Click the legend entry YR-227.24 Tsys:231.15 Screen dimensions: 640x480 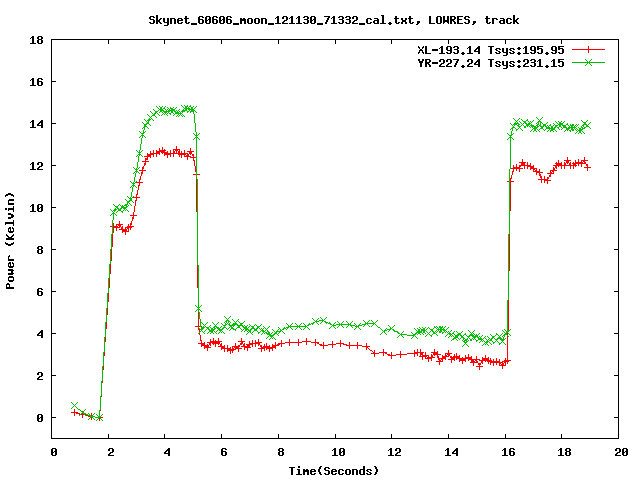pos(491,63)
